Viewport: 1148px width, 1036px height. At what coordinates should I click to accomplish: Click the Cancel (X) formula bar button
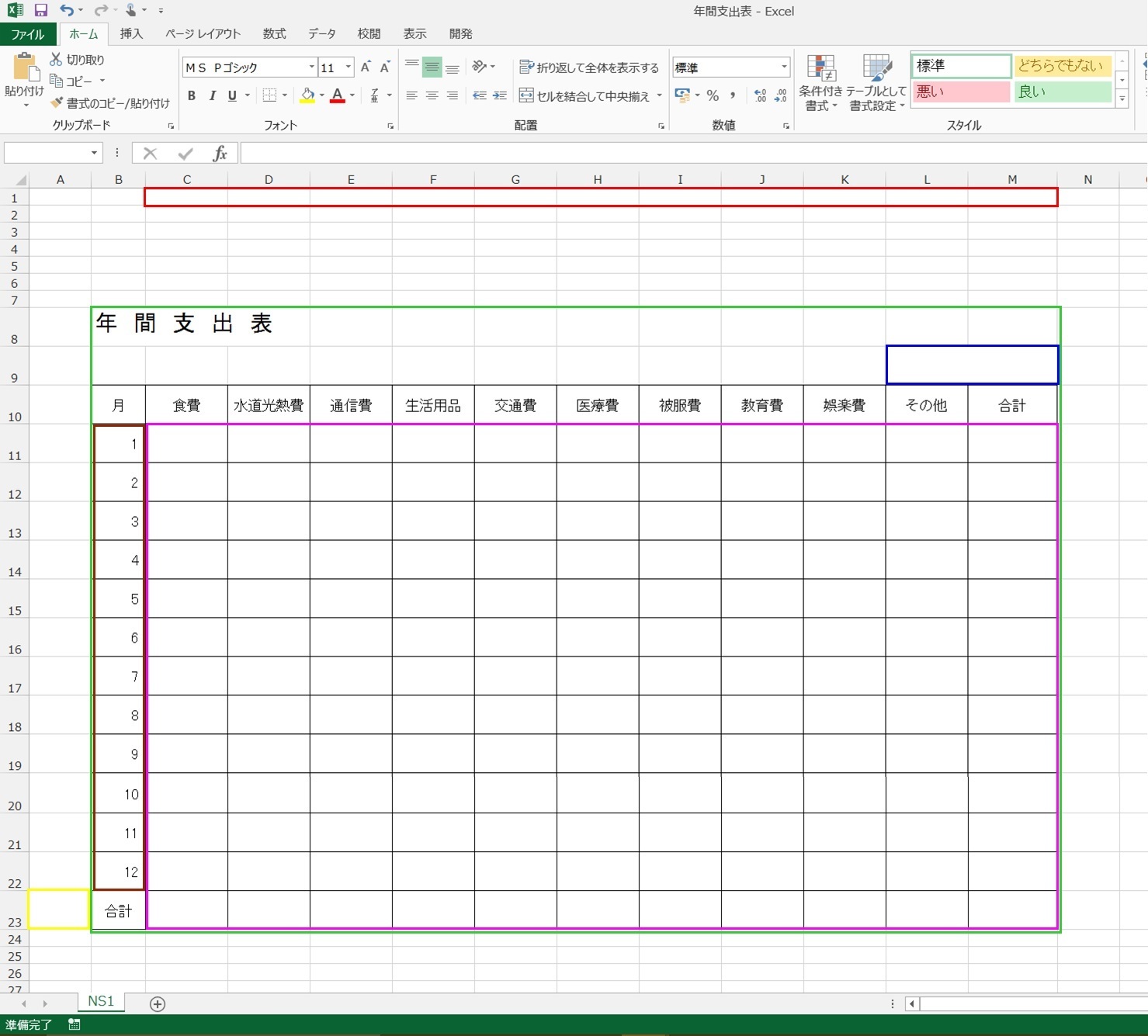[x=150, y=154]
